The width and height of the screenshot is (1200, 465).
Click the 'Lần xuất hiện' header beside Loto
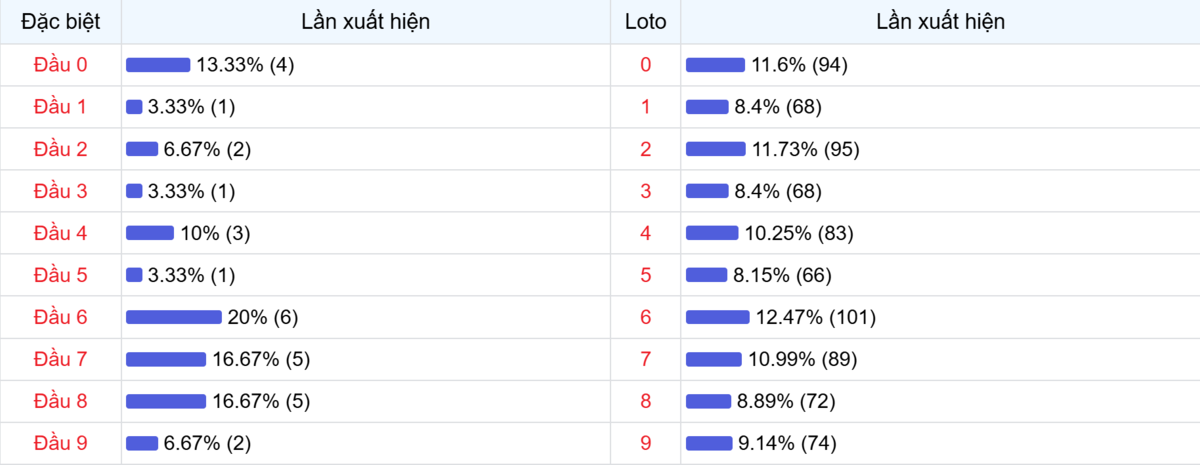940,22
